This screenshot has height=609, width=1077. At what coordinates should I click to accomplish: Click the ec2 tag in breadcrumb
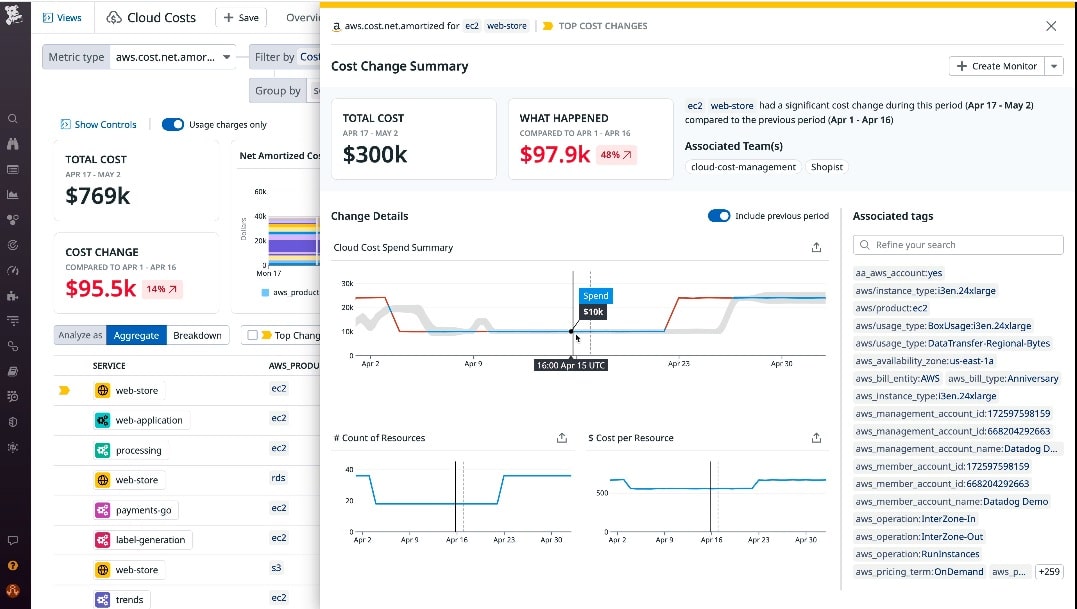pyautogui.click(x=472, y=26)
